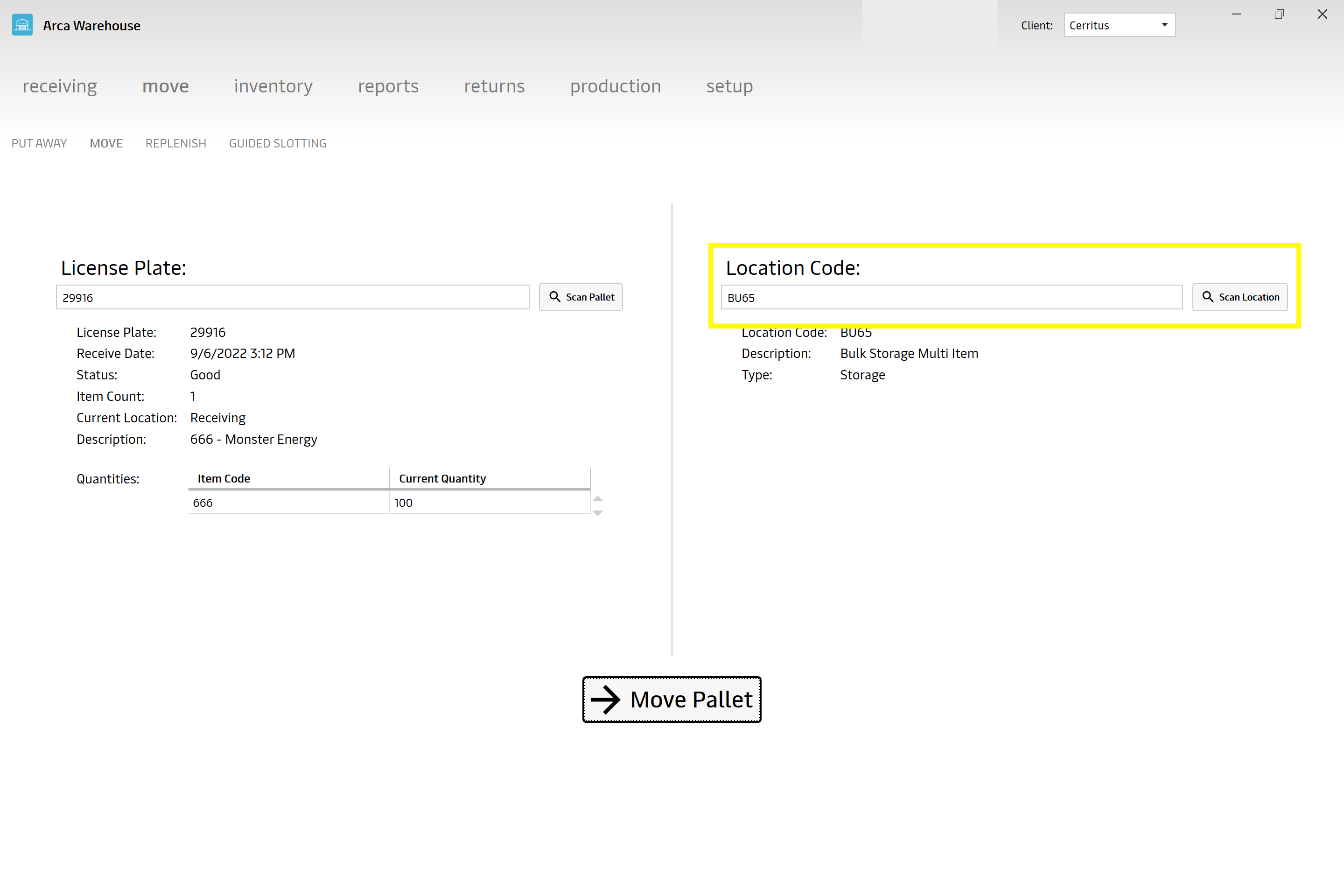Click the Current Location value Receiving
The width and height of the screenshot is (1344, 896).
pos(218,418)
